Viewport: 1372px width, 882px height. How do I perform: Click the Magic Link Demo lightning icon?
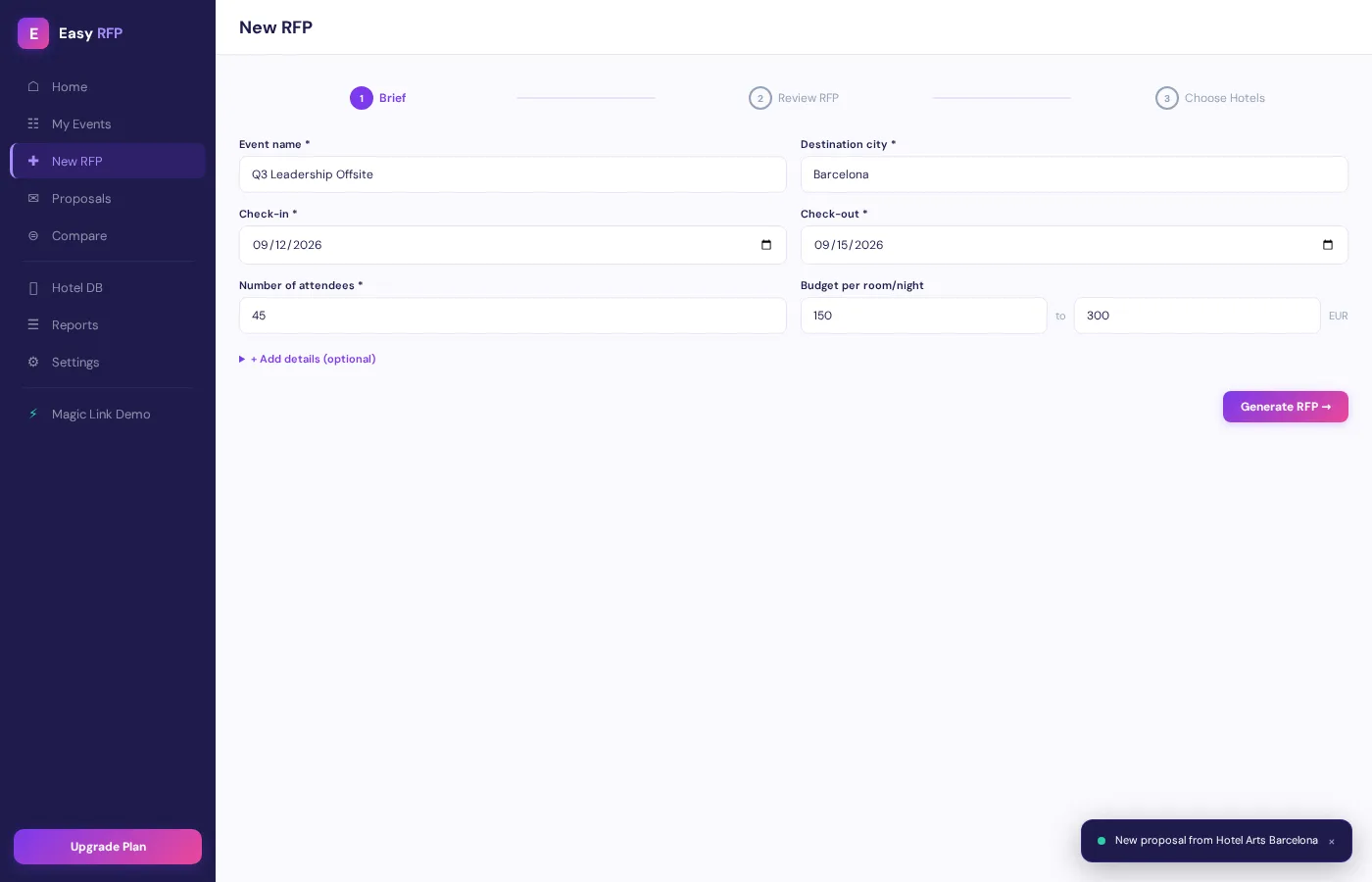tap(33, 414)
